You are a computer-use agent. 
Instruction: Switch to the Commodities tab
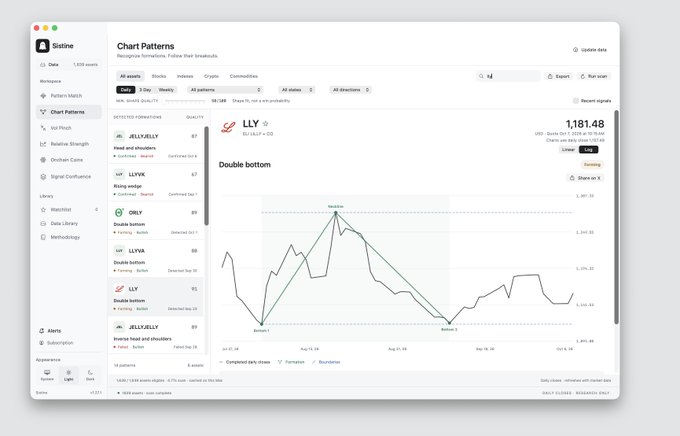coord(244,76)
